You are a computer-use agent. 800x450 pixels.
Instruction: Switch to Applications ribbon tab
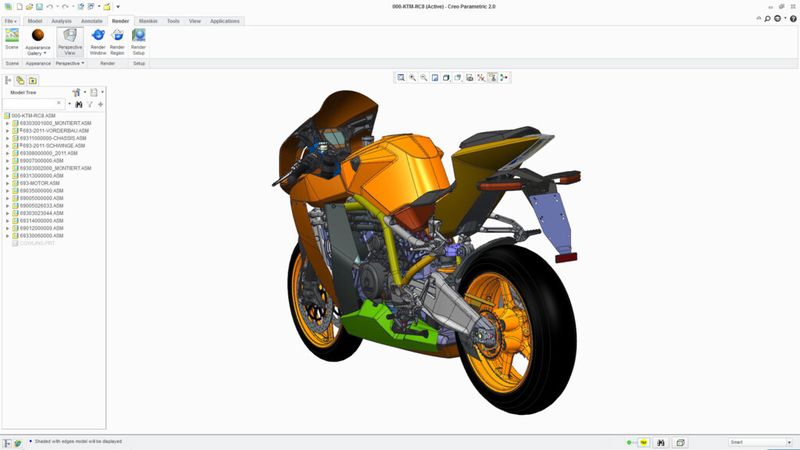click(x=224, y=21)
